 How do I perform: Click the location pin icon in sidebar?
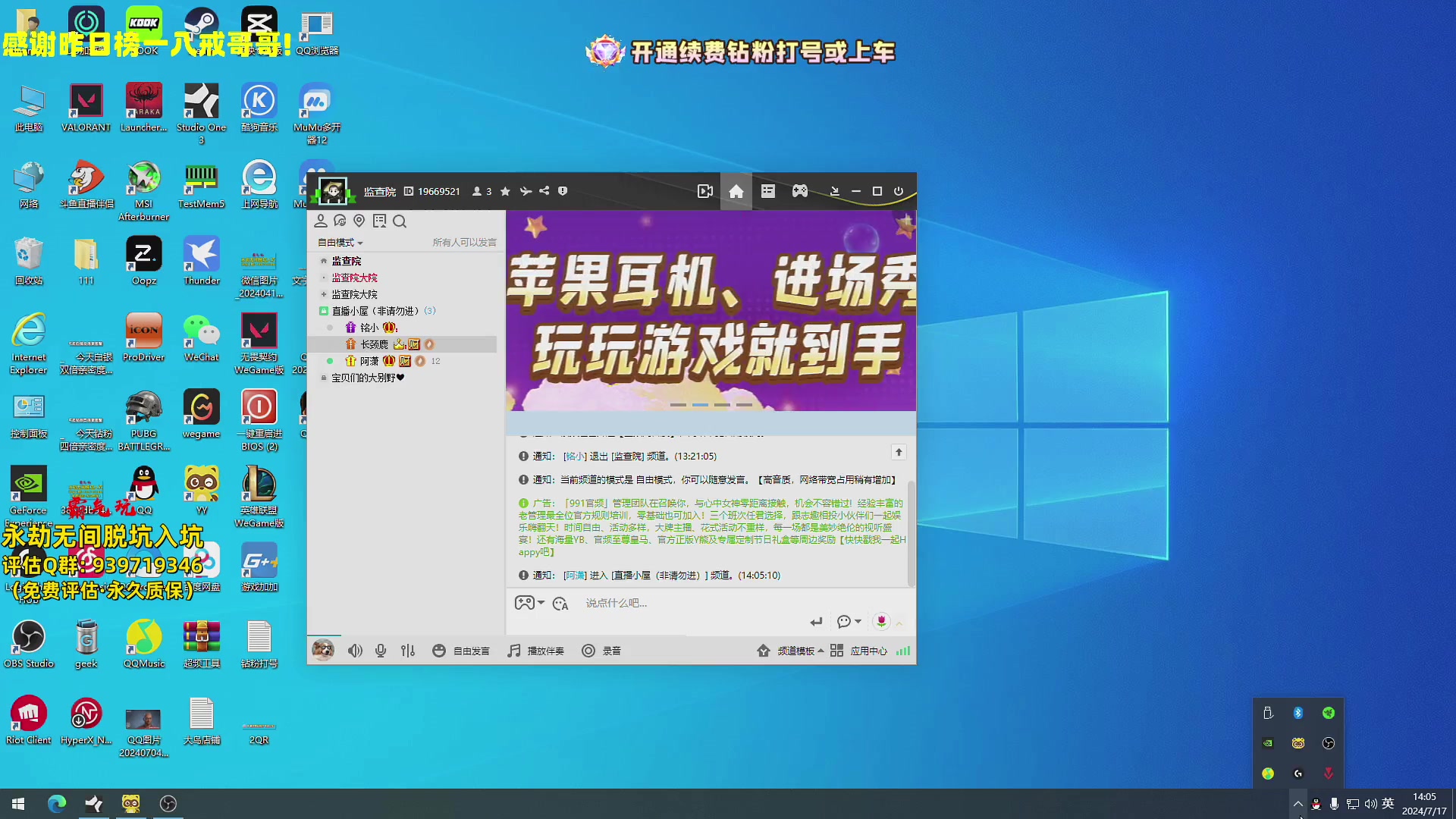[x=359, y=221]
